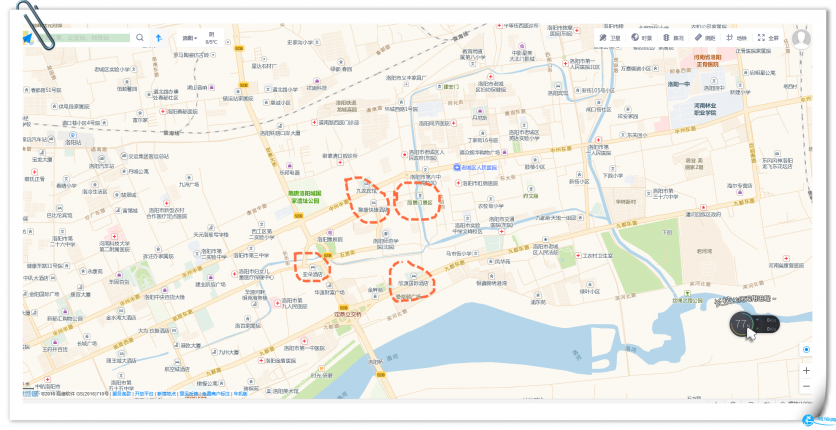This screenshot has height=430, width=836.
Task: Click the 九州大厦 building label
Action: click(x=228, y=352)
